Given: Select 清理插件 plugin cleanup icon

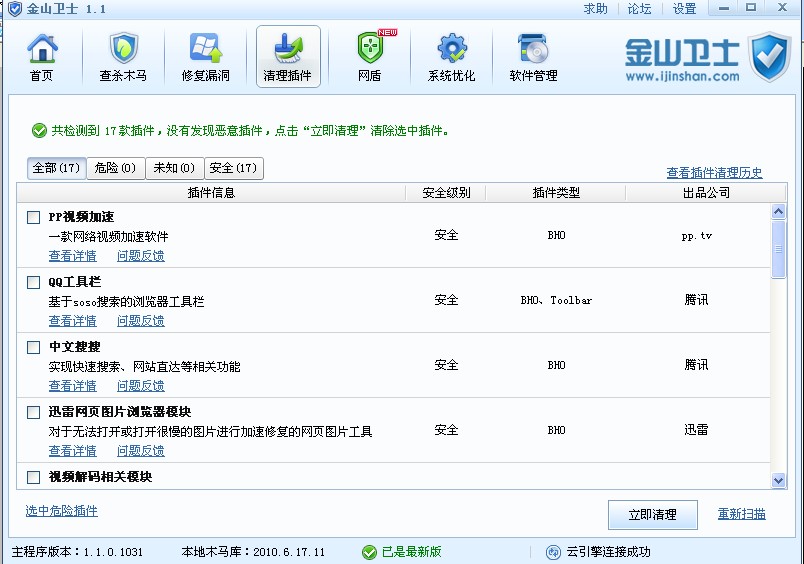Looking at the screenshot, I should click(288, 56).
